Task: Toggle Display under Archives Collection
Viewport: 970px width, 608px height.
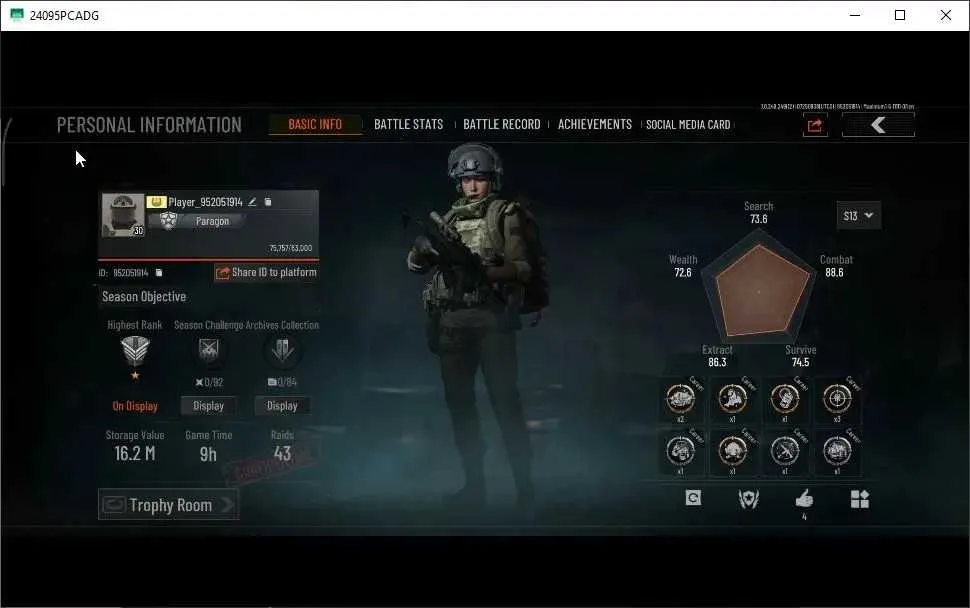Action: (x=282, y=406)
